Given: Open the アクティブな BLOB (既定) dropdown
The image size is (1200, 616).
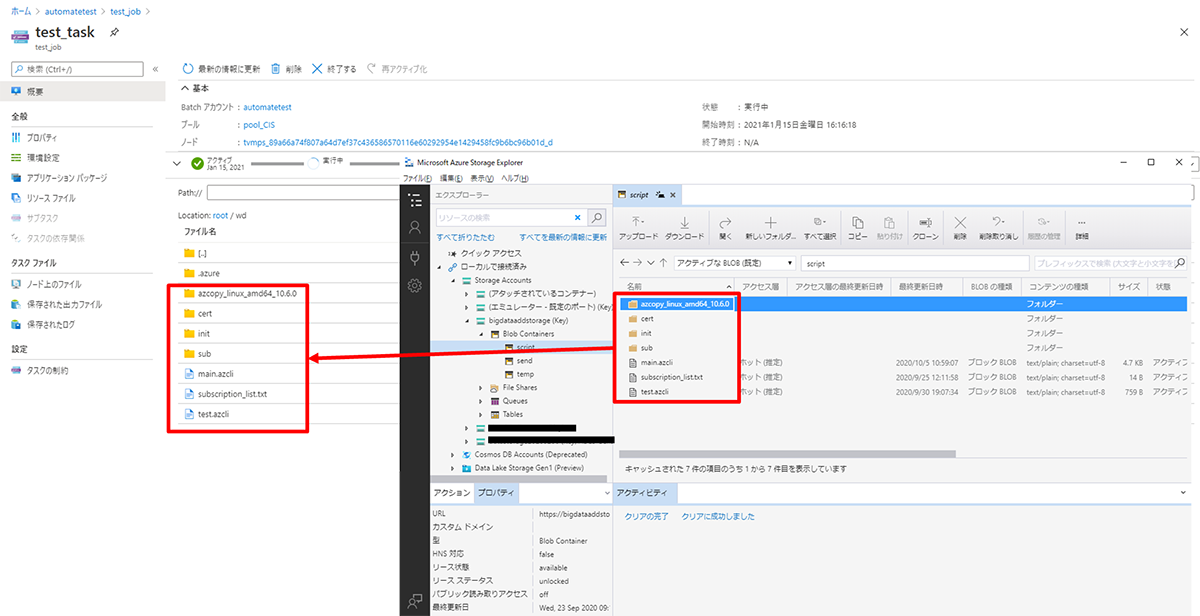Looking at the screenshot, I should 734,263.
